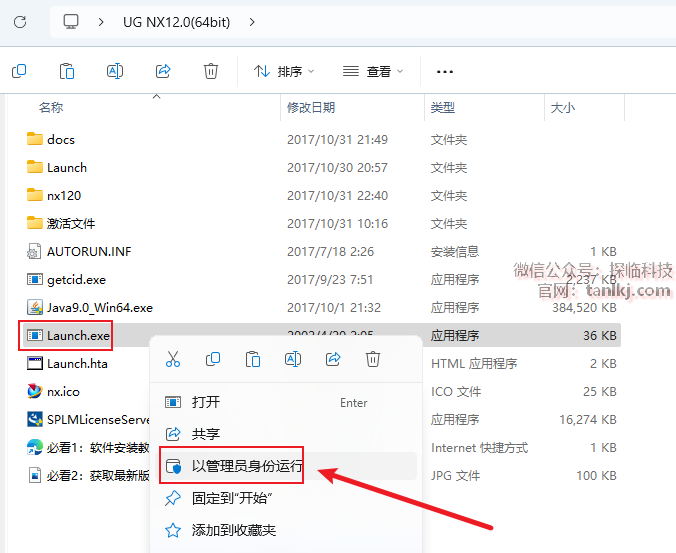
Task: Click the toolbar Copy icon
Action: pyautogui.click(x=19, y=71)
